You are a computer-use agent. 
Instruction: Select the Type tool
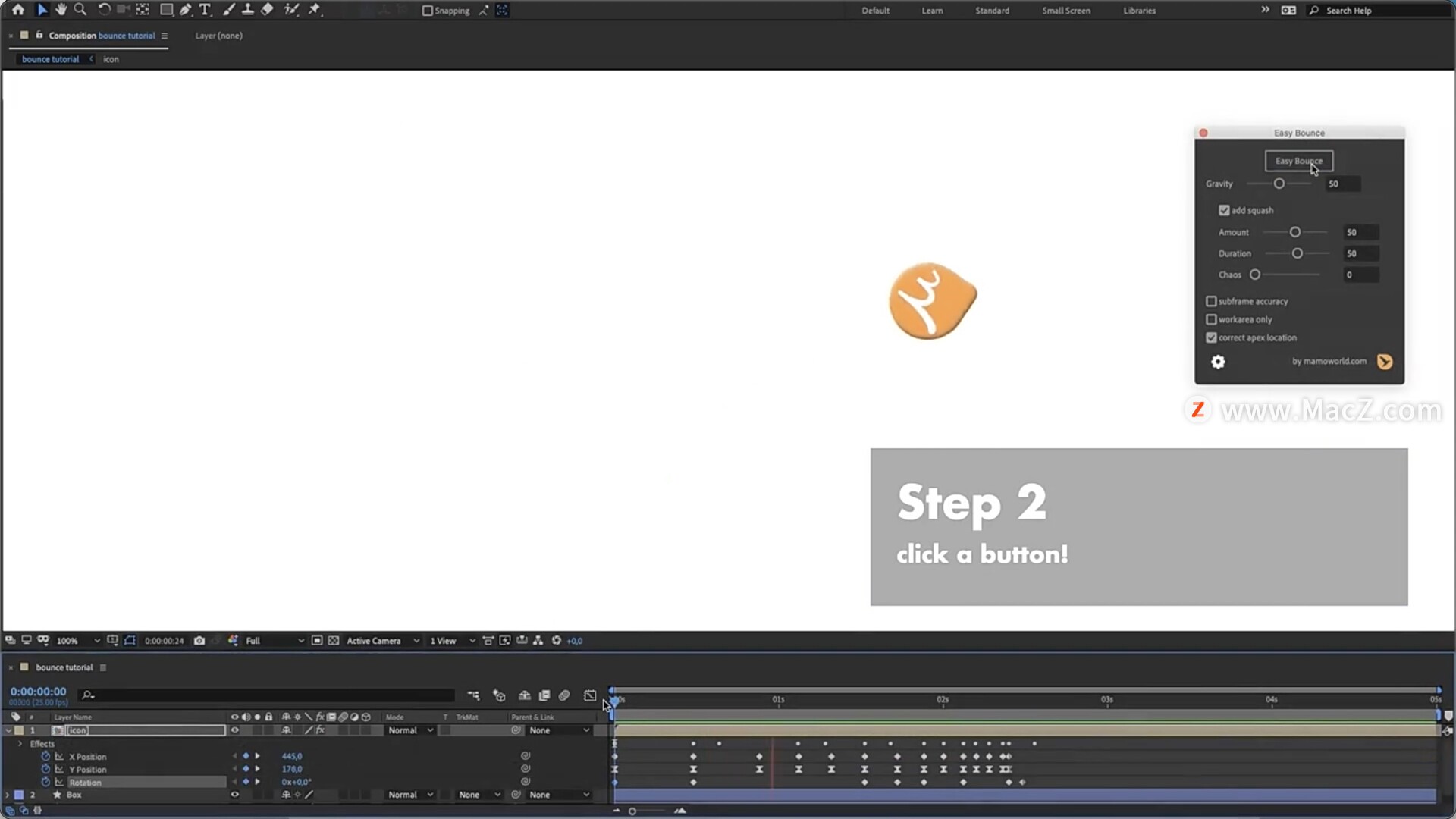pyautogui.click(x=205, y=10)
